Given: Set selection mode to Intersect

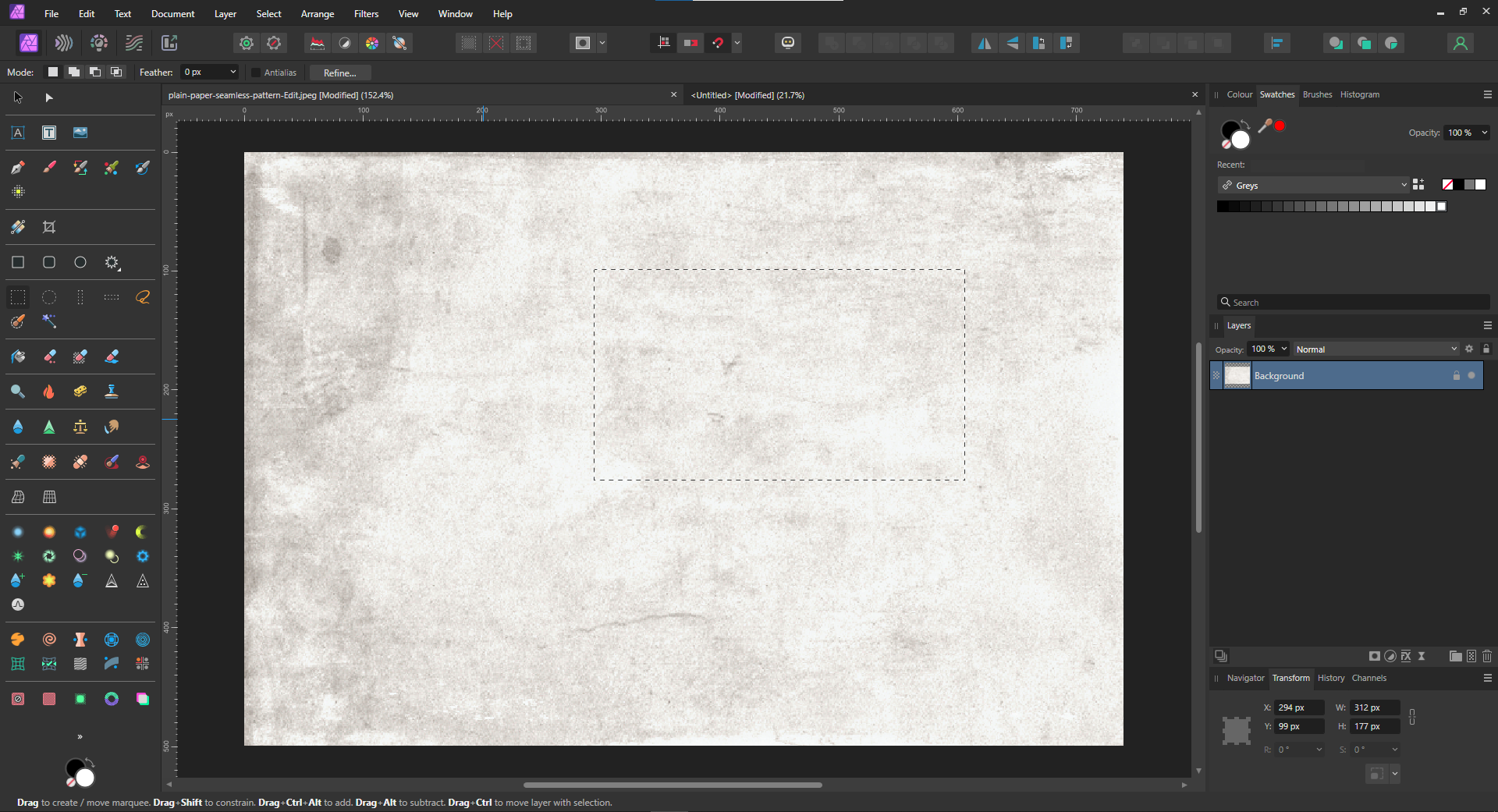Looking at the screenshot, I should (116, 72).
